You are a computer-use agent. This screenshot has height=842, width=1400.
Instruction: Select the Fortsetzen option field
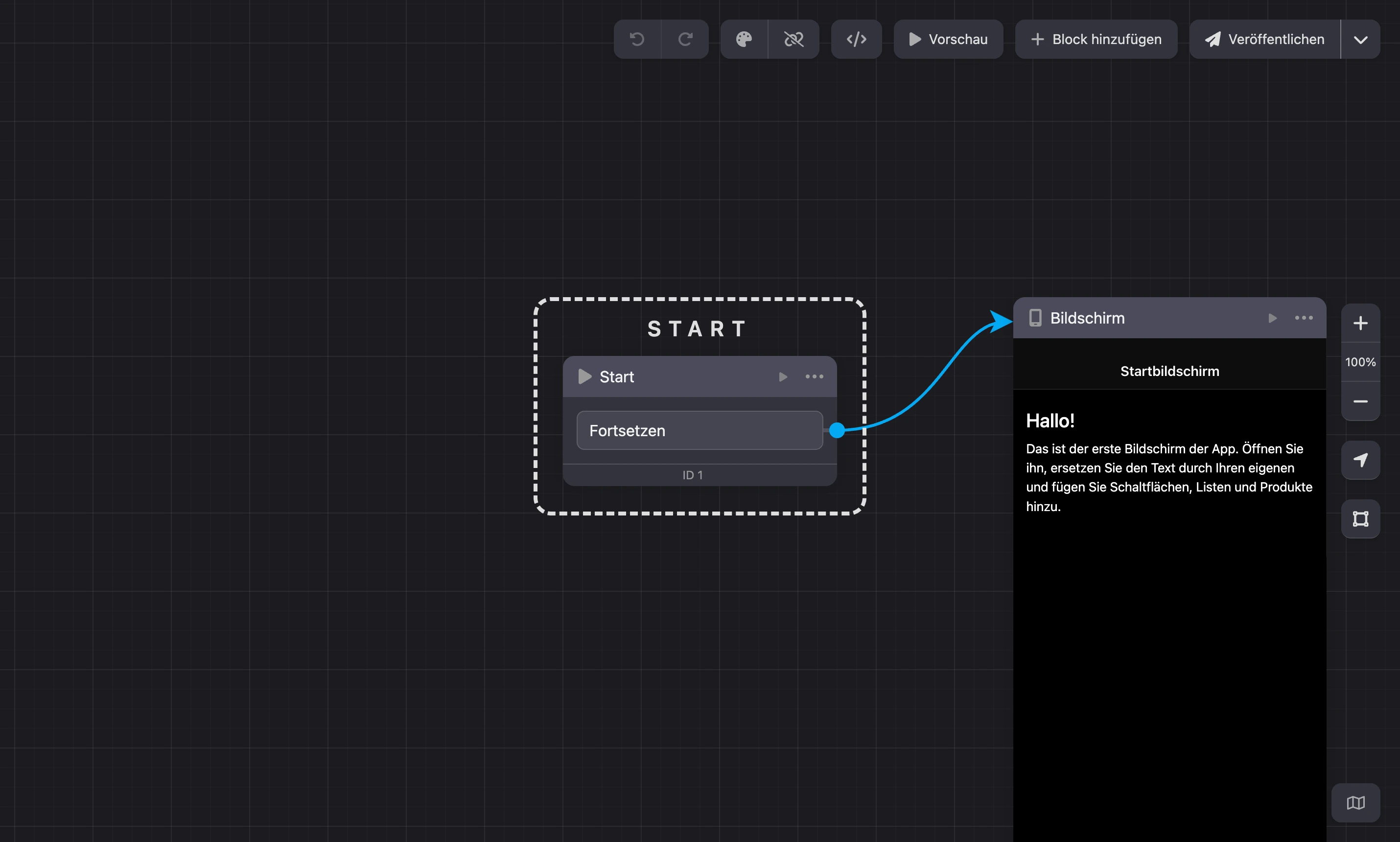[x=700, y=431]
